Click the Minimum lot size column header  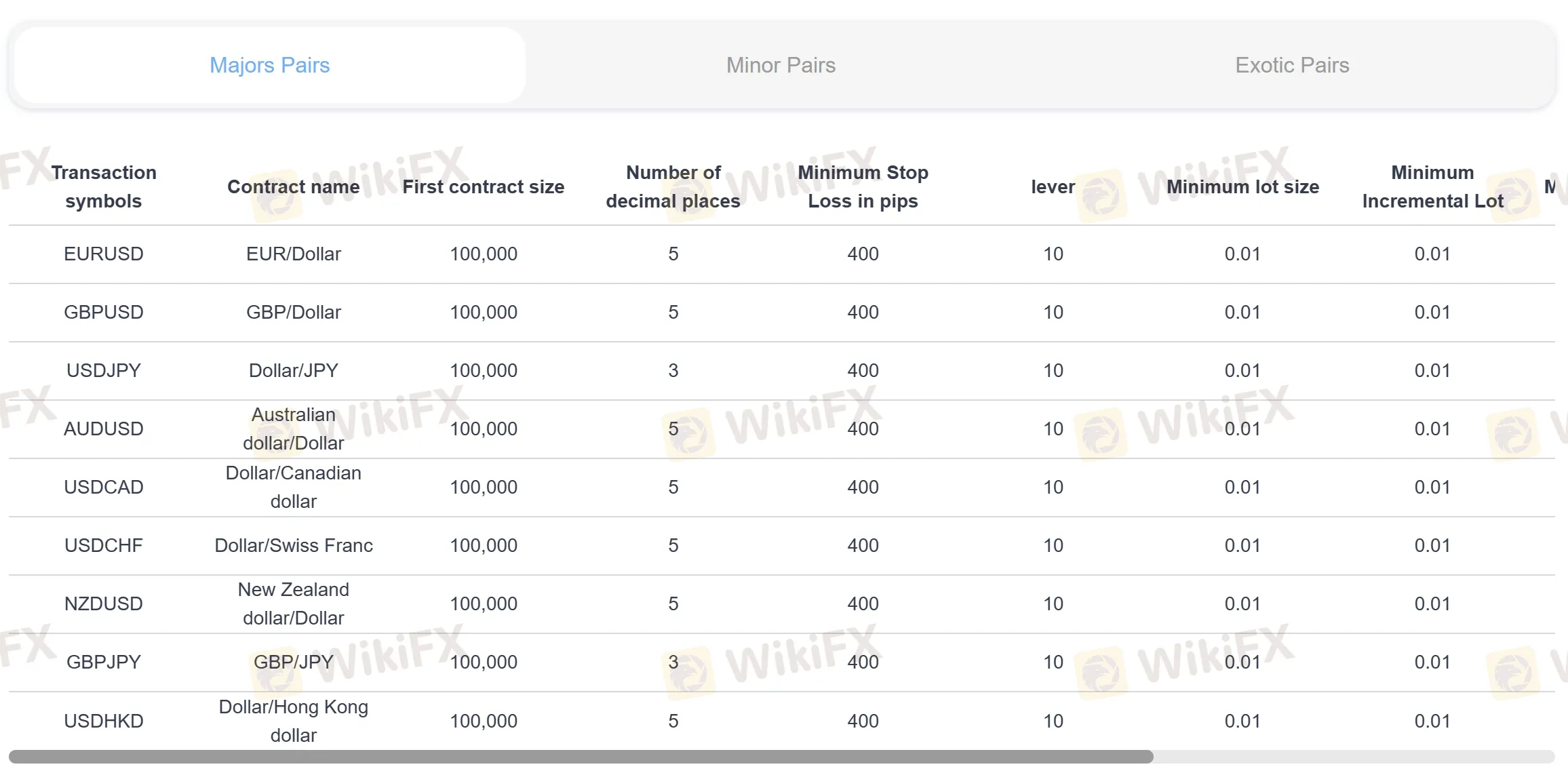point(1242,186)
